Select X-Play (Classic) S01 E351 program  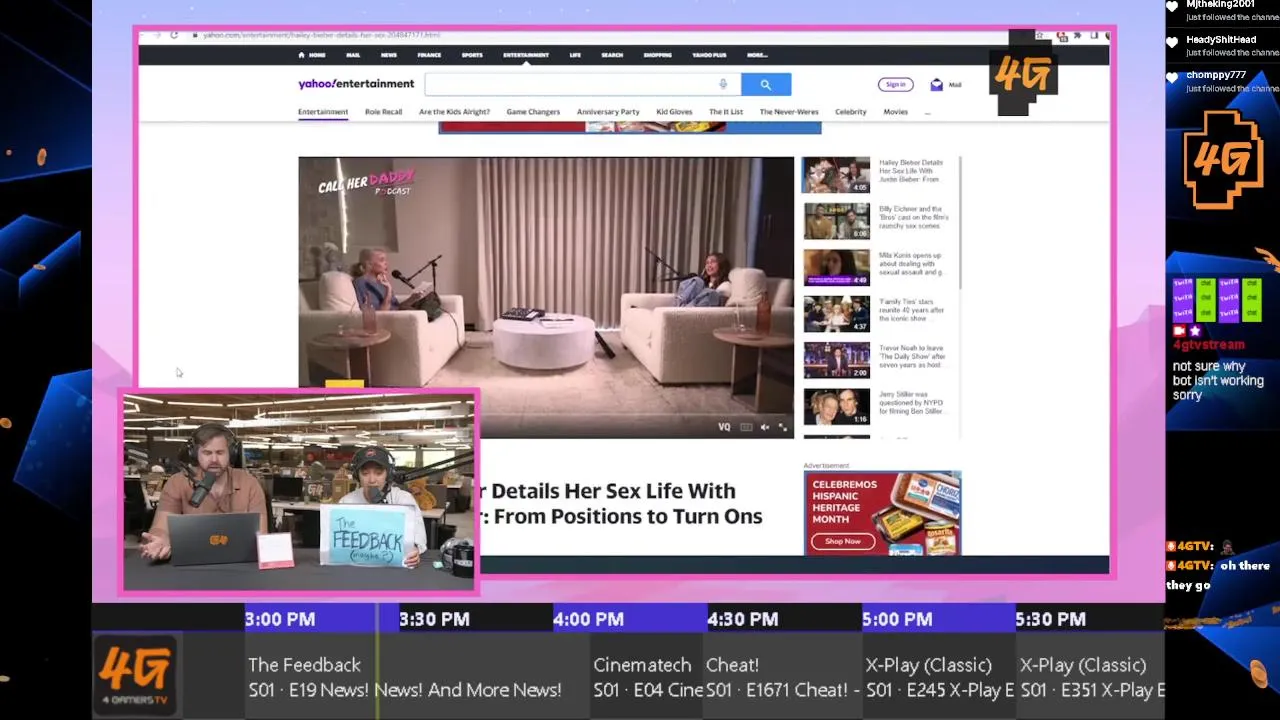click(1091, 677)
